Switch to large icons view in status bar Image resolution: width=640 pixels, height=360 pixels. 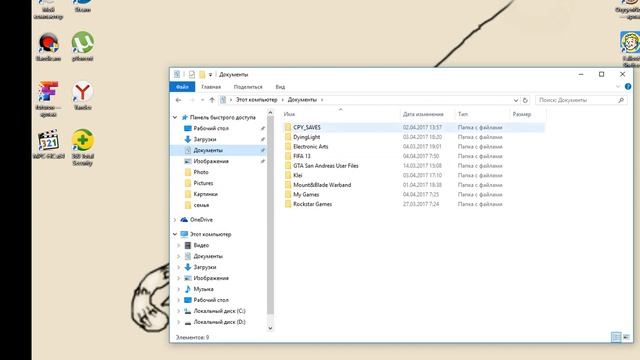tap(626, 337)
